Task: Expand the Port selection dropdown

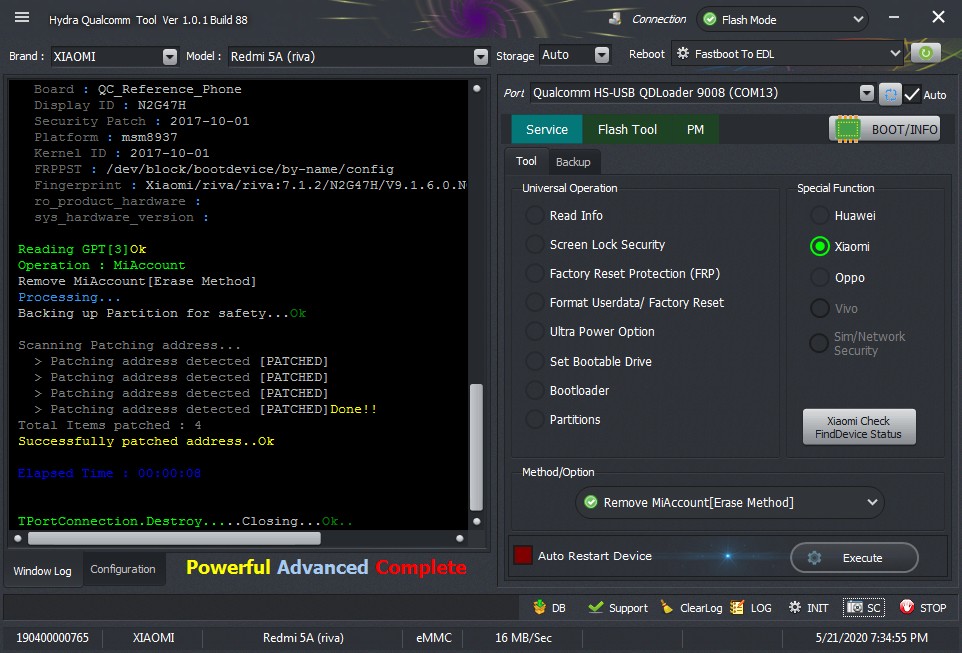Action: [866, 93]
